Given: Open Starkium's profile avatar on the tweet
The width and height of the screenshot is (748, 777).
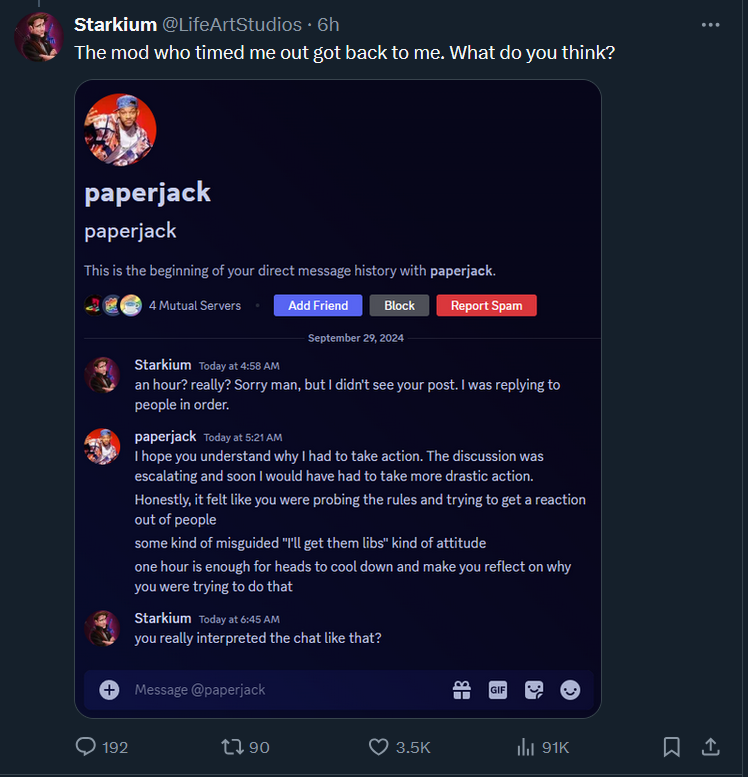Looking at the screenshot, I should pos(39,37).
